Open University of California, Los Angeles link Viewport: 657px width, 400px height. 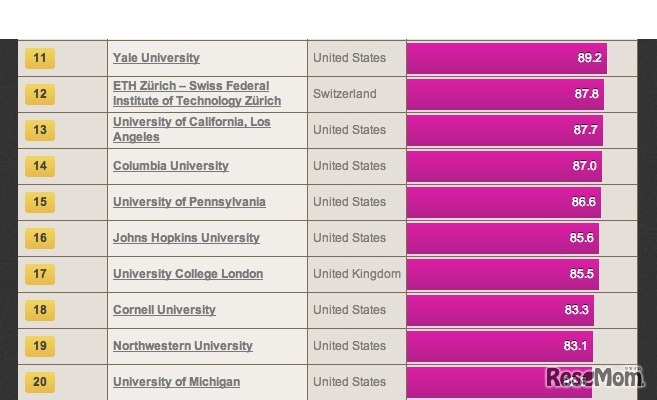(191, 130)
